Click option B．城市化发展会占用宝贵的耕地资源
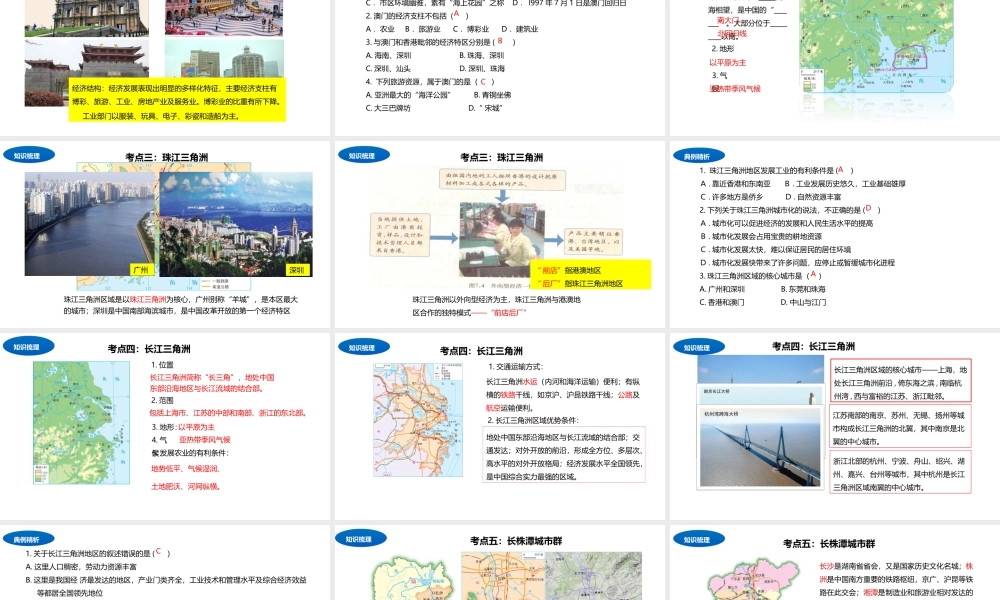 761,236
